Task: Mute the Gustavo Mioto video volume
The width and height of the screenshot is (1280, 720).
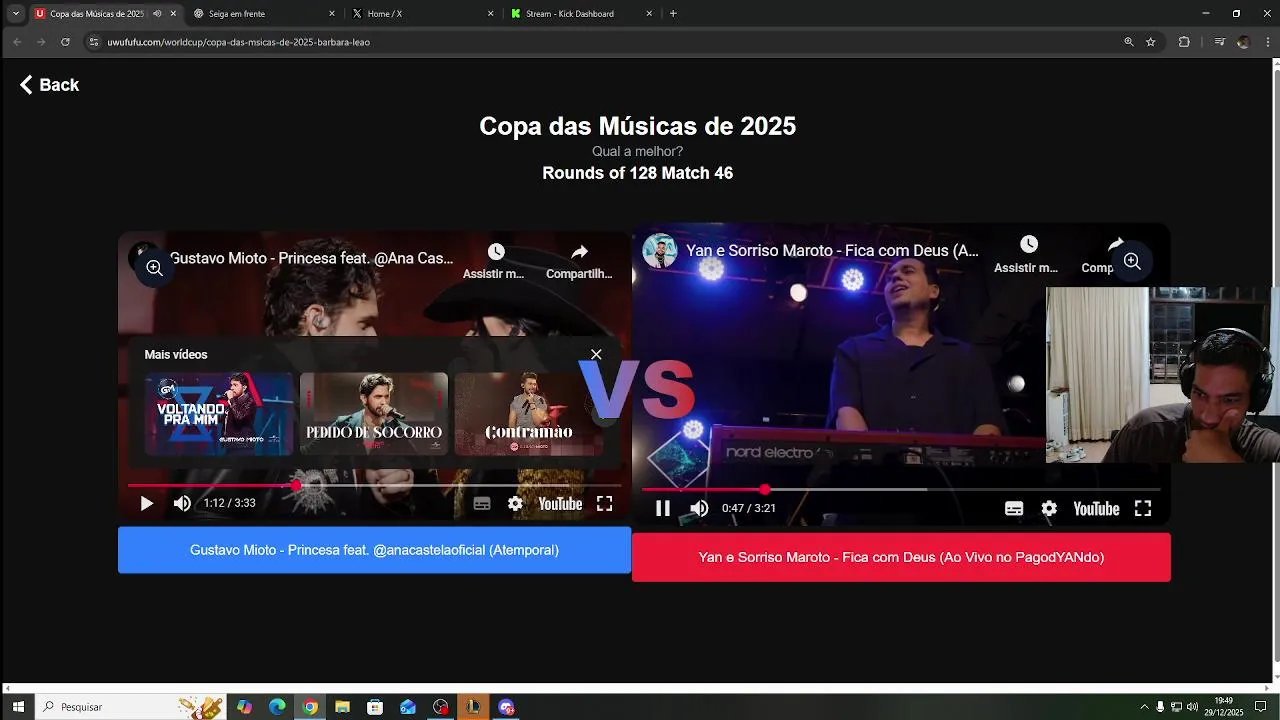Action: pos(182,504)
